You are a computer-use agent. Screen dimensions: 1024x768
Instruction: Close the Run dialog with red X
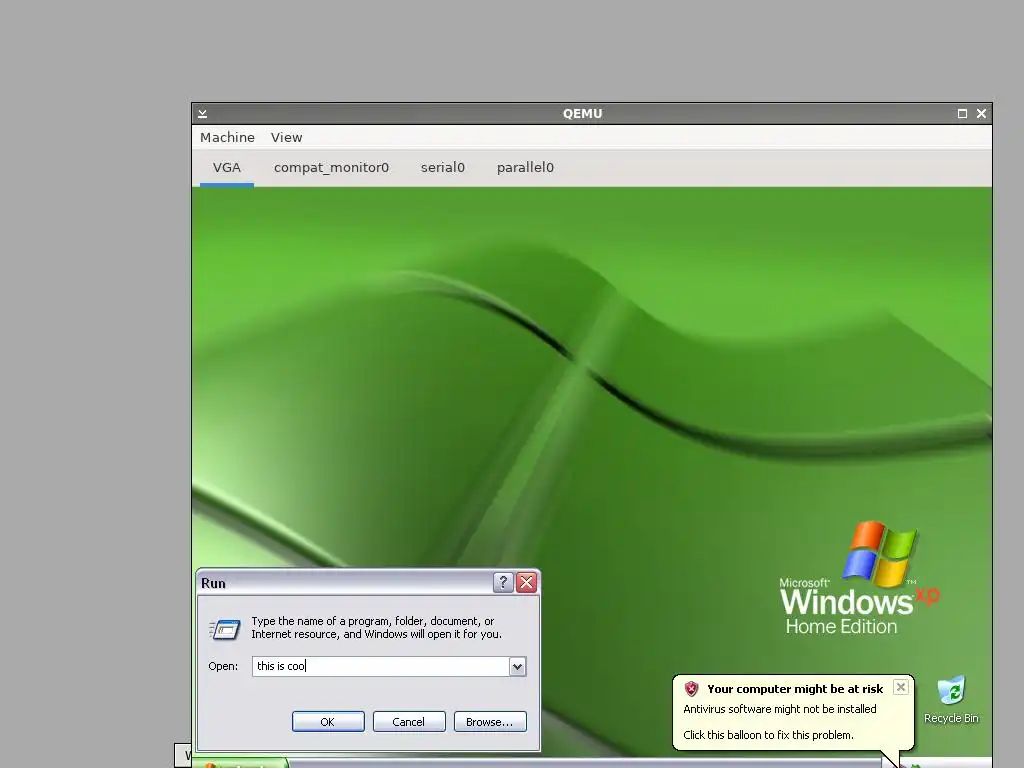pyautogui.click(x=526, y=583)
